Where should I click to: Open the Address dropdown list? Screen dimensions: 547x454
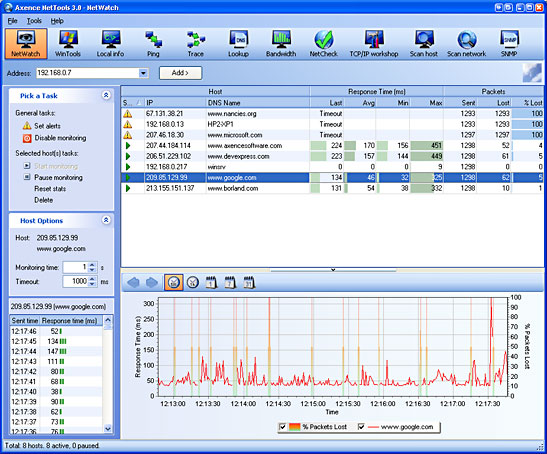143,73
